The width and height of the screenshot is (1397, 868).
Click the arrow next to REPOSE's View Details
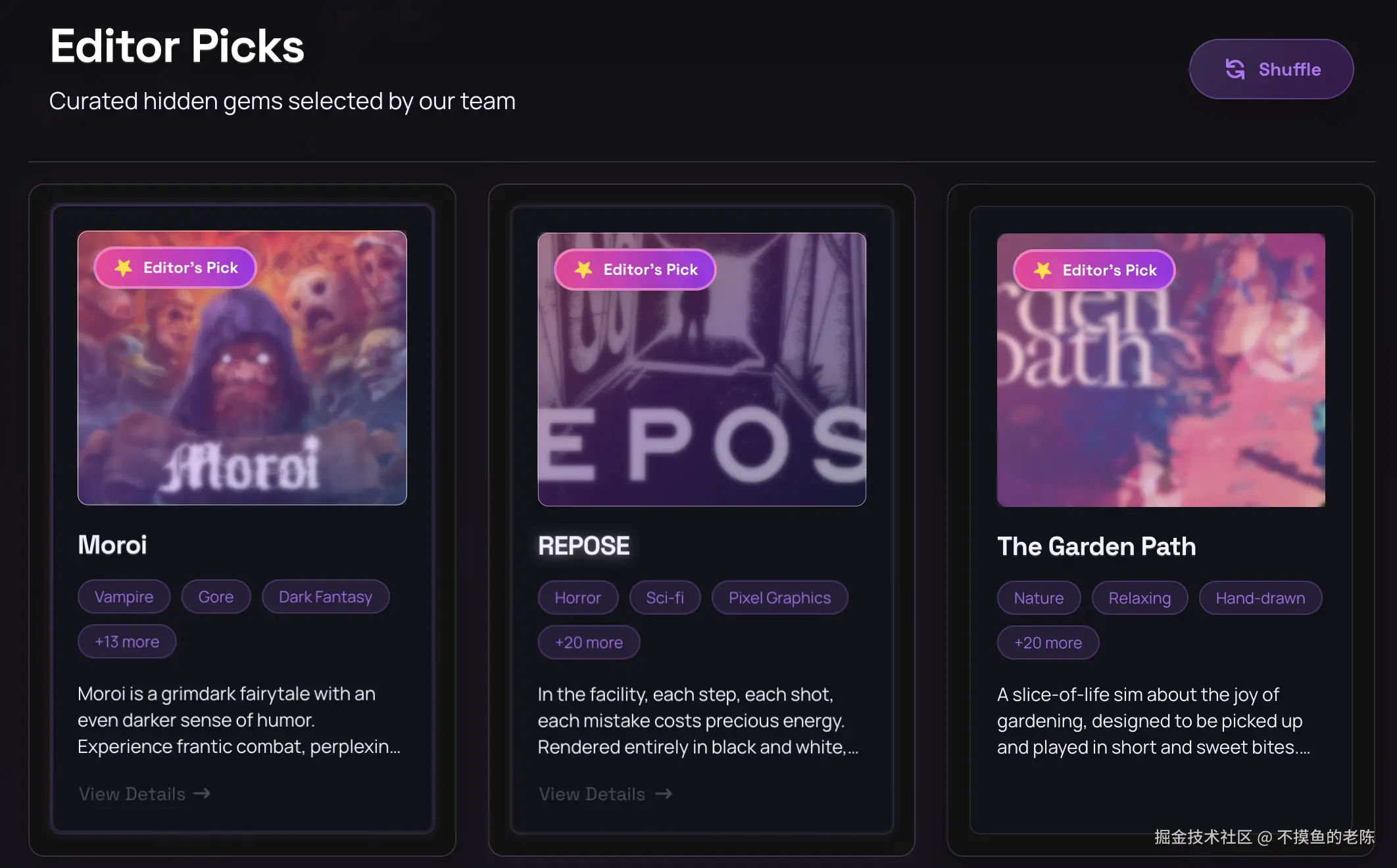coord(664,794)
